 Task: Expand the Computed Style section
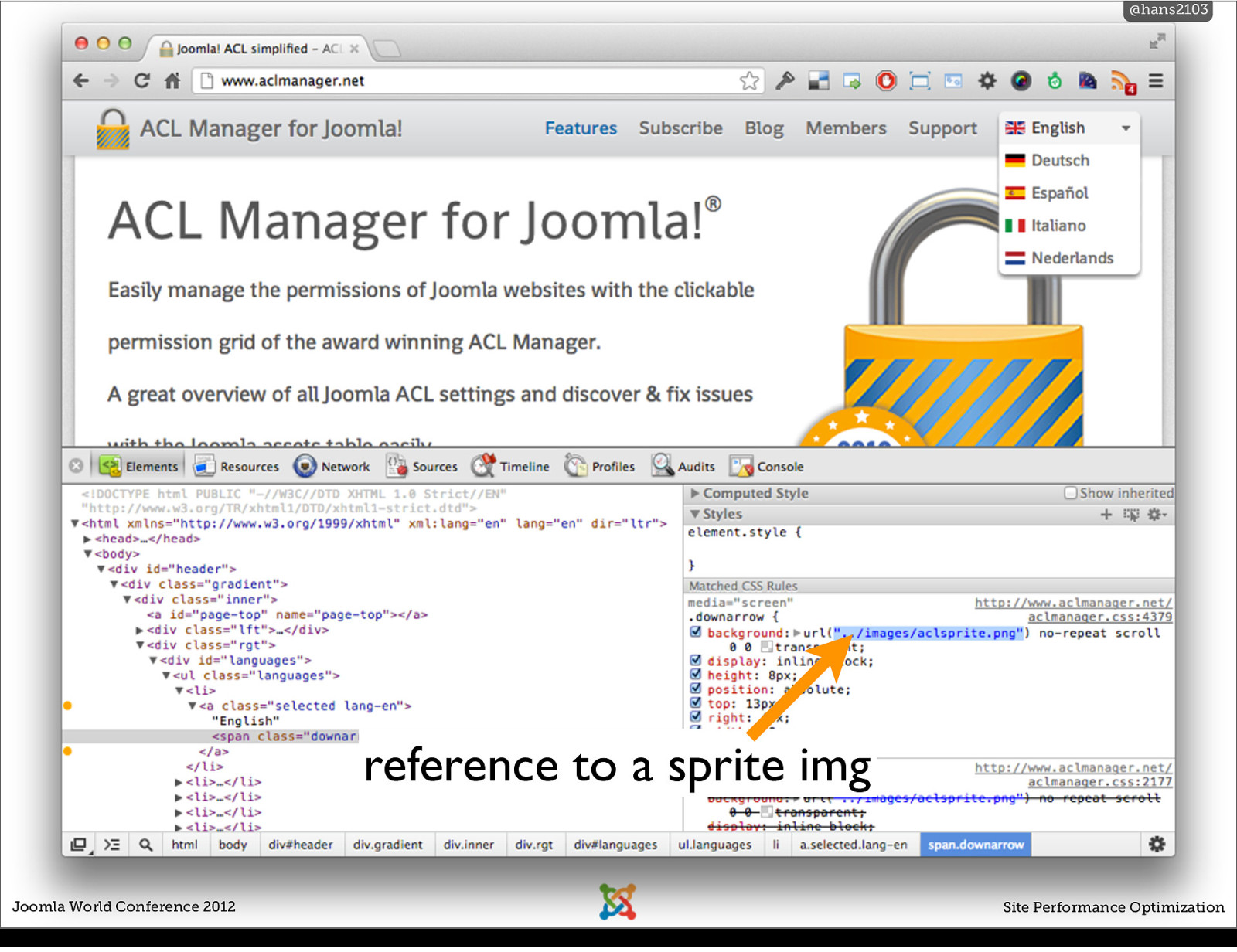coord(695,493)
